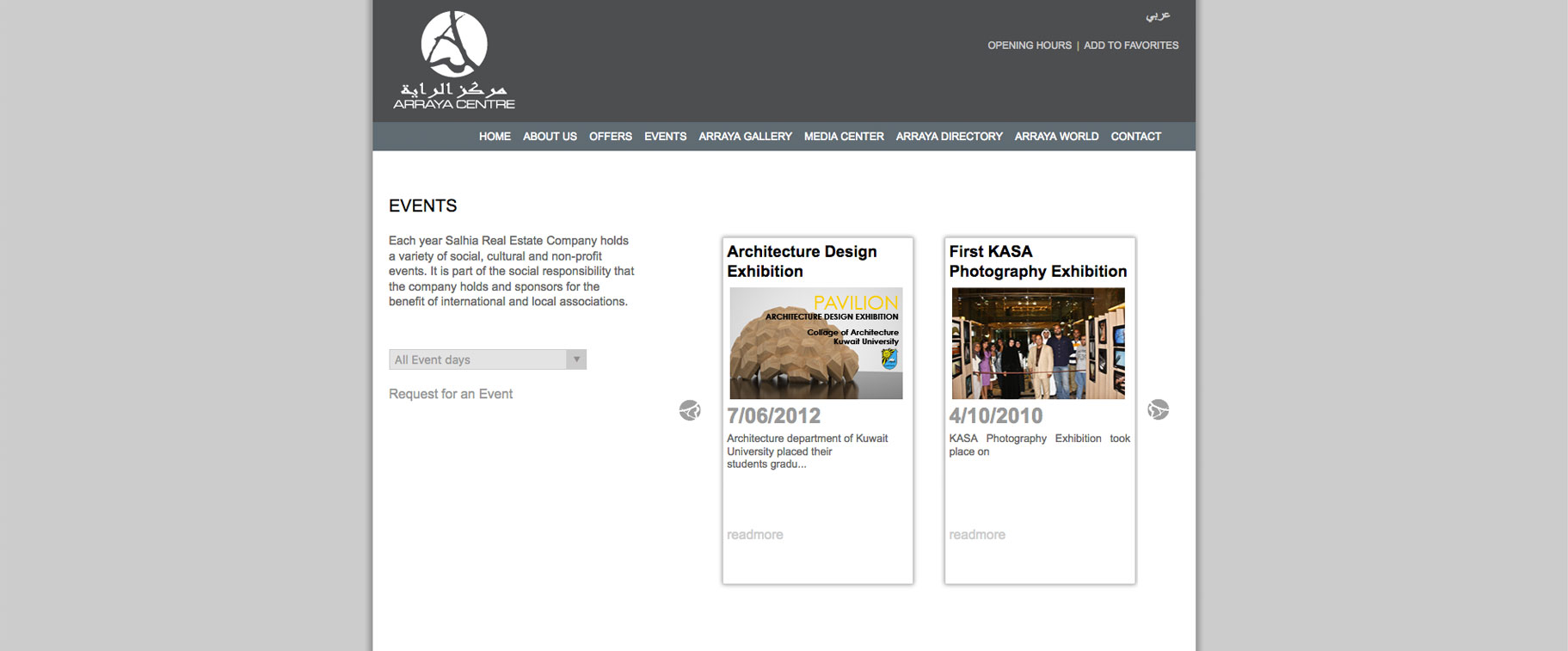Open Architecture Design Exhibition title

tap(802, 261)
